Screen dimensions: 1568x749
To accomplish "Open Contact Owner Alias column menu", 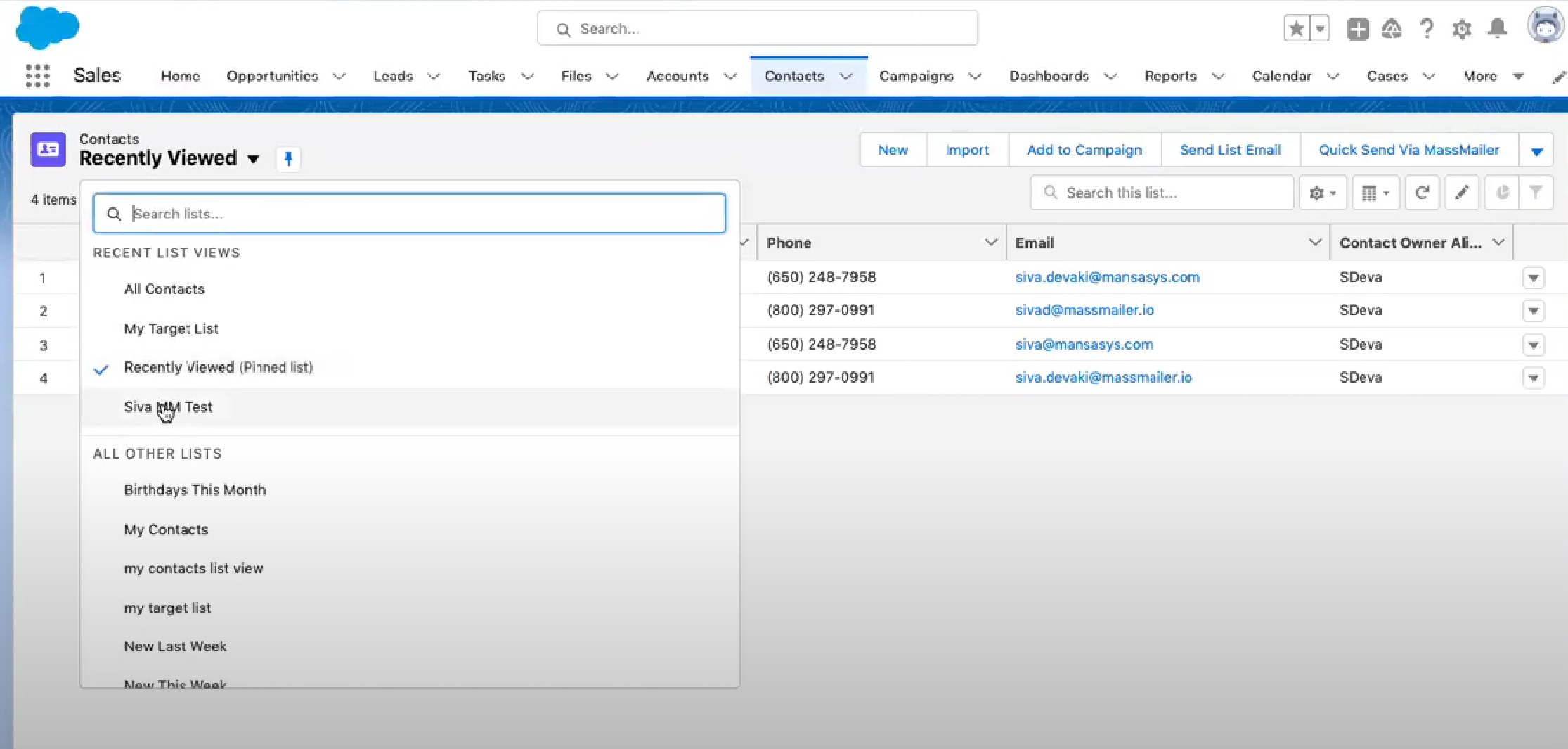I will click(1498, 243).
